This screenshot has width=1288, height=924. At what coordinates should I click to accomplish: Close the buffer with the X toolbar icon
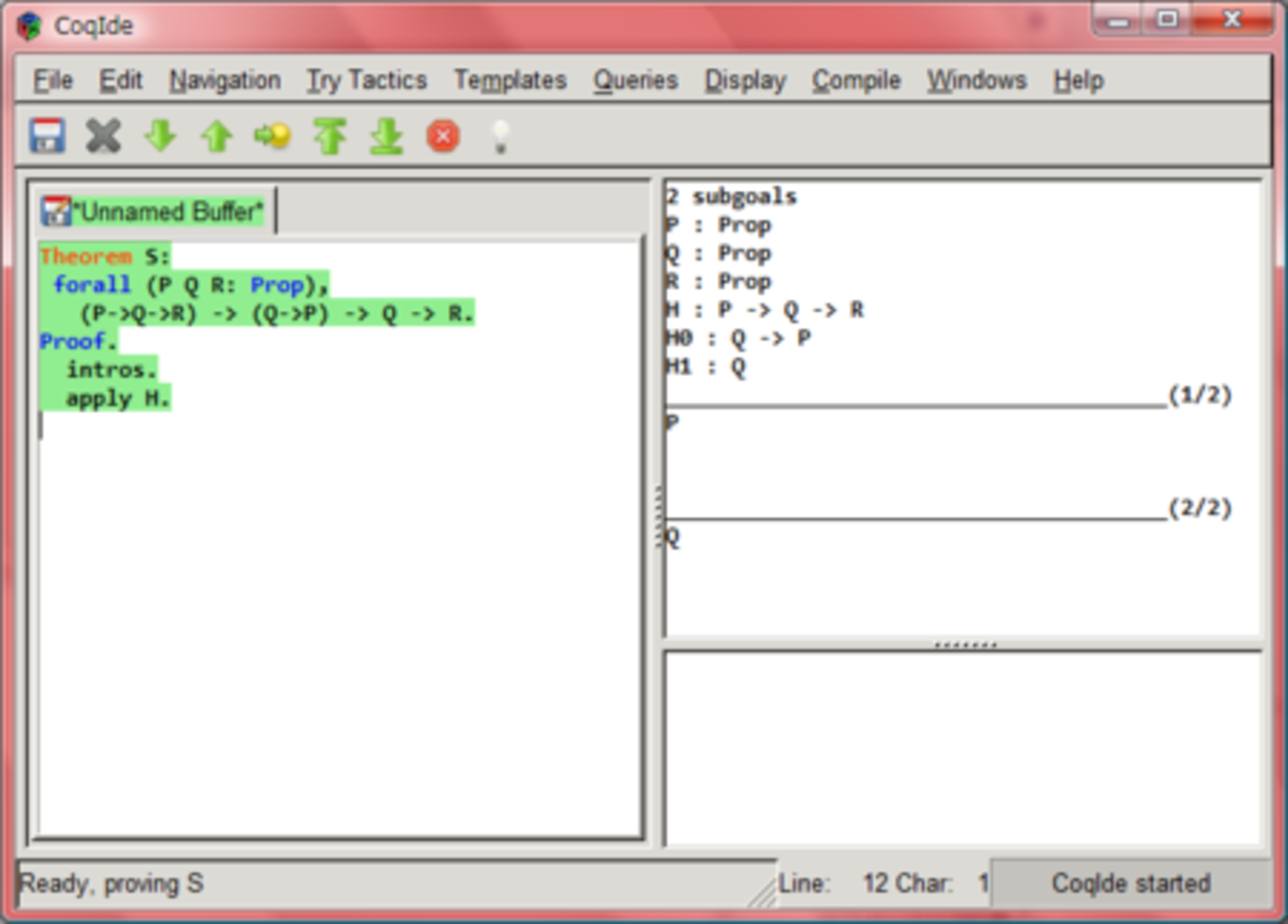pyautogui.click(x=103, y=136)
